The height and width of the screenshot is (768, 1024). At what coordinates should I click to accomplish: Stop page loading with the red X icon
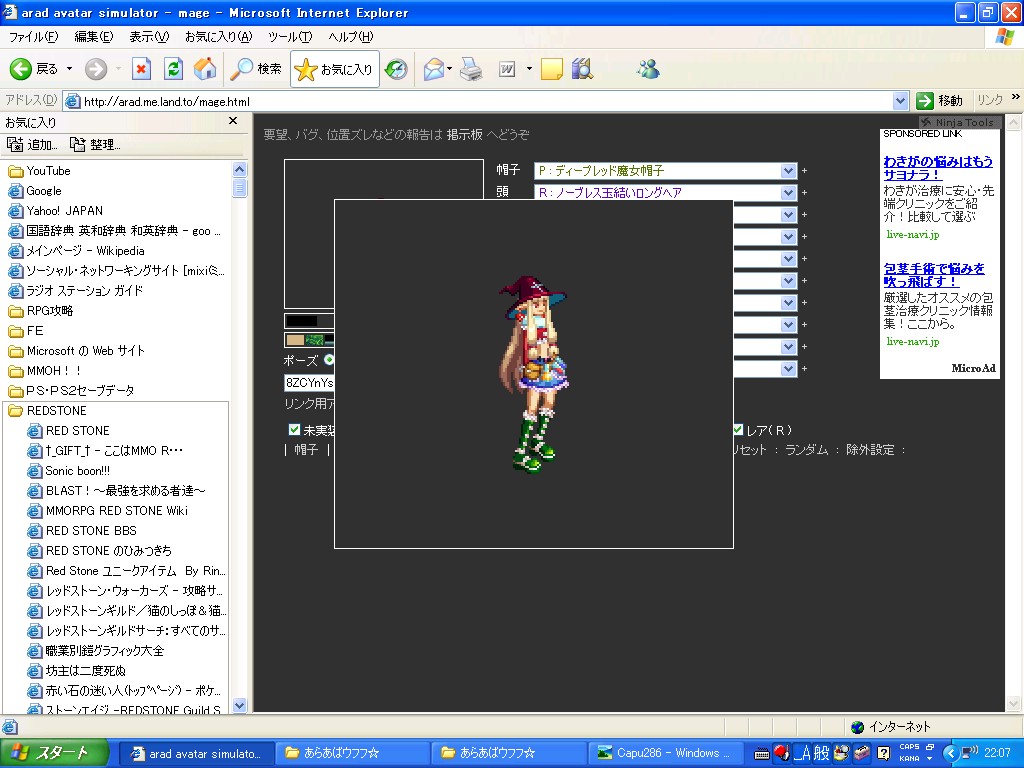coord(141,69)
